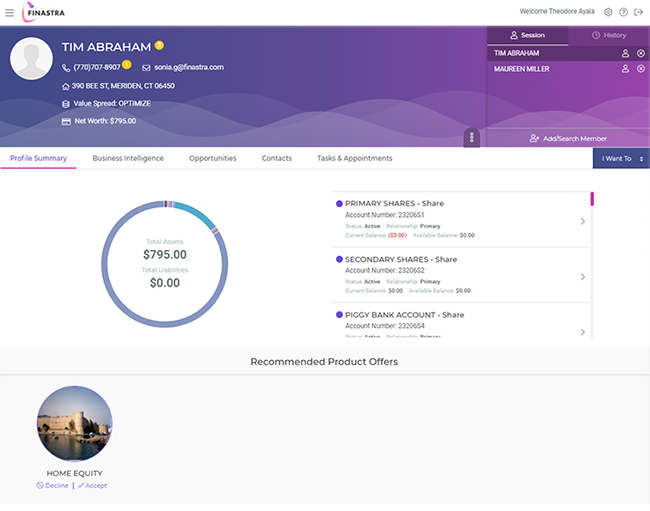Open the hamburger navigation menu
The image size is (650, 511).
click(x=10, y=12)
